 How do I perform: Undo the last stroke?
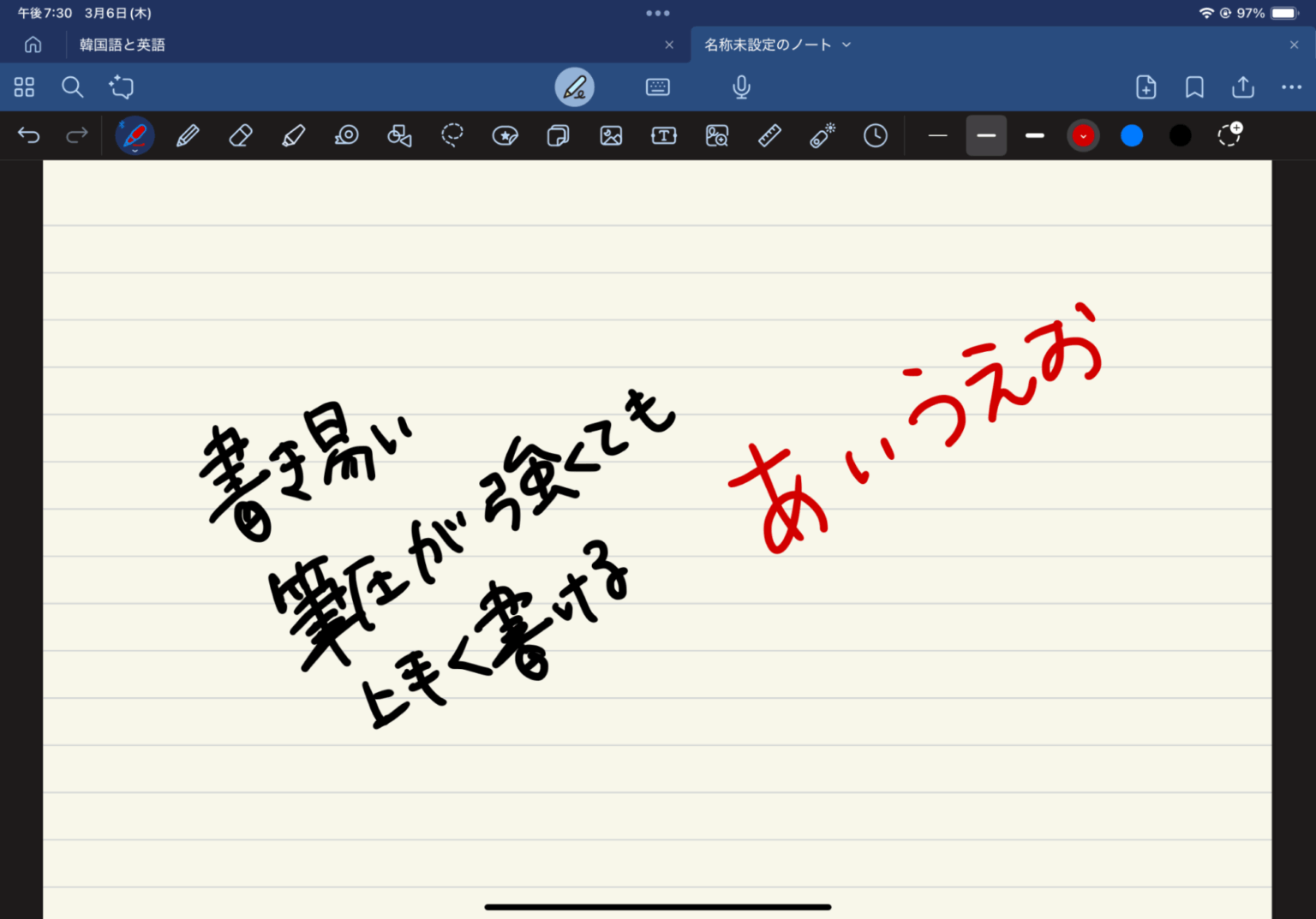click(x=29, y=135)
